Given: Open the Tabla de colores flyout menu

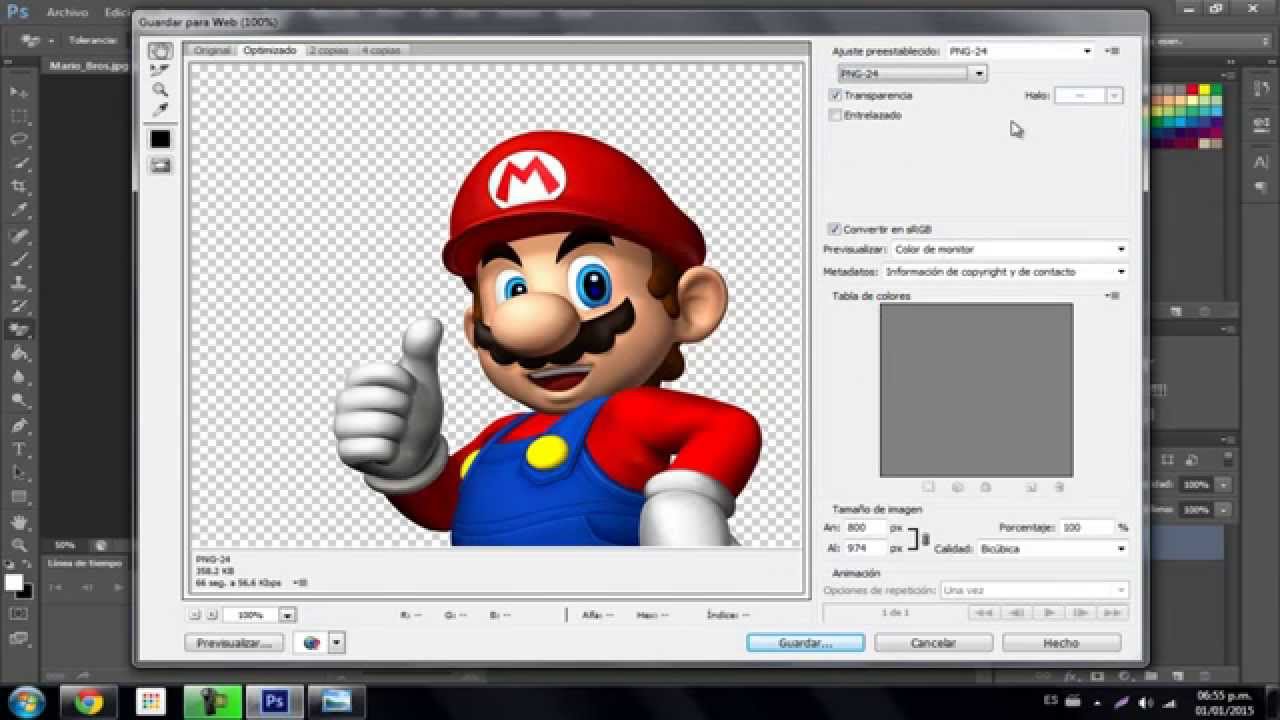Looking at the screenshot, I should (x=1113, y=296).
